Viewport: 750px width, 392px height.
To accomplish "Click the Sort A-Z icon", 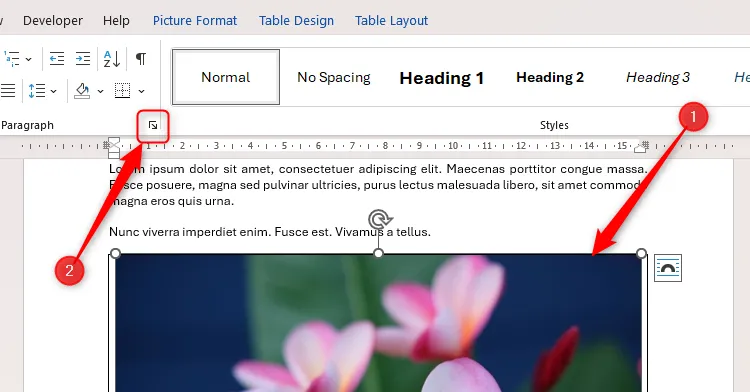I will 111,59.
